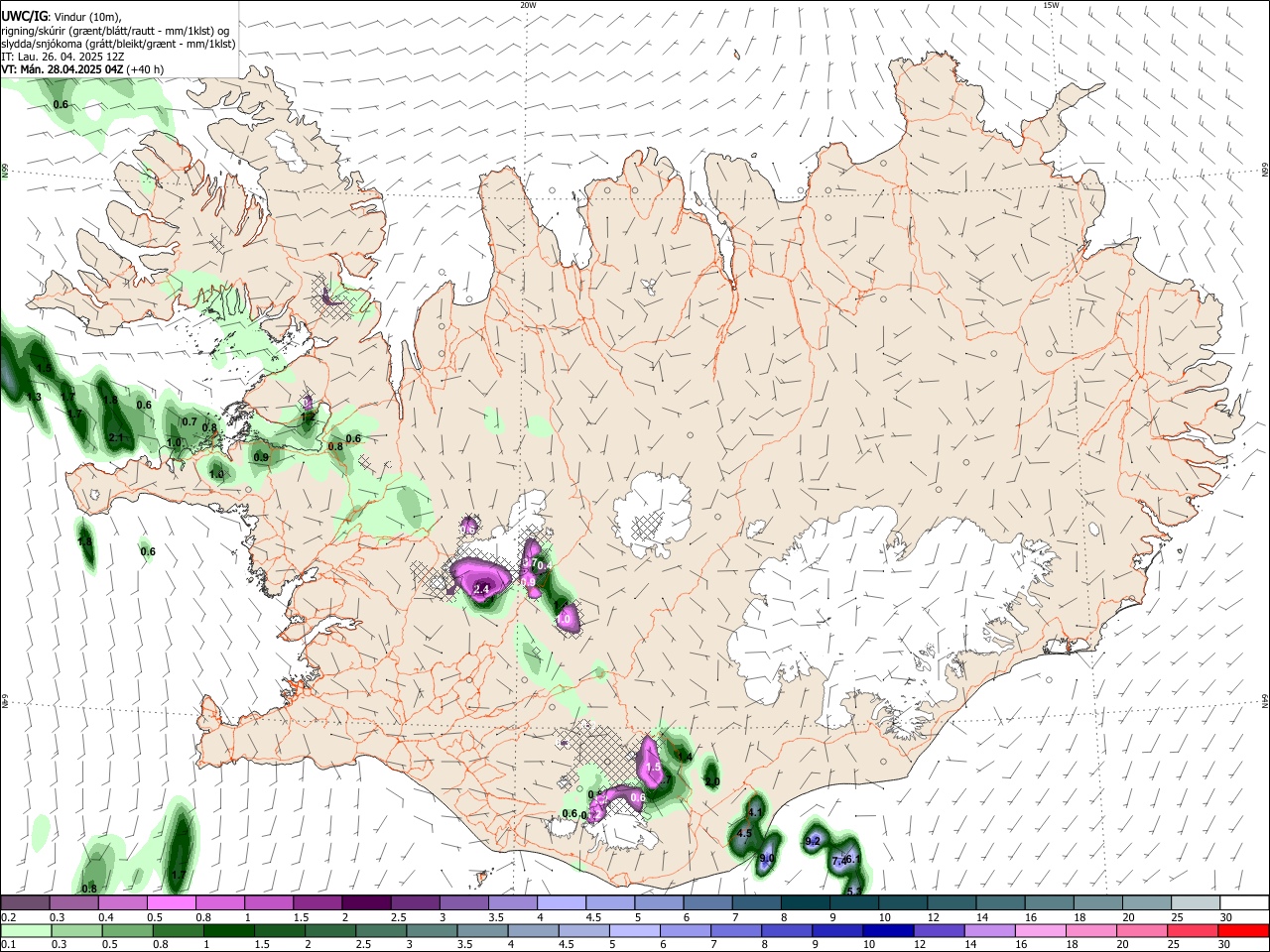Viewport: 1270px width, 952px height.
Task: Select the initial time 'IT: Lau. 26. 04. 2025 12Z'
Action: point(63,57)
